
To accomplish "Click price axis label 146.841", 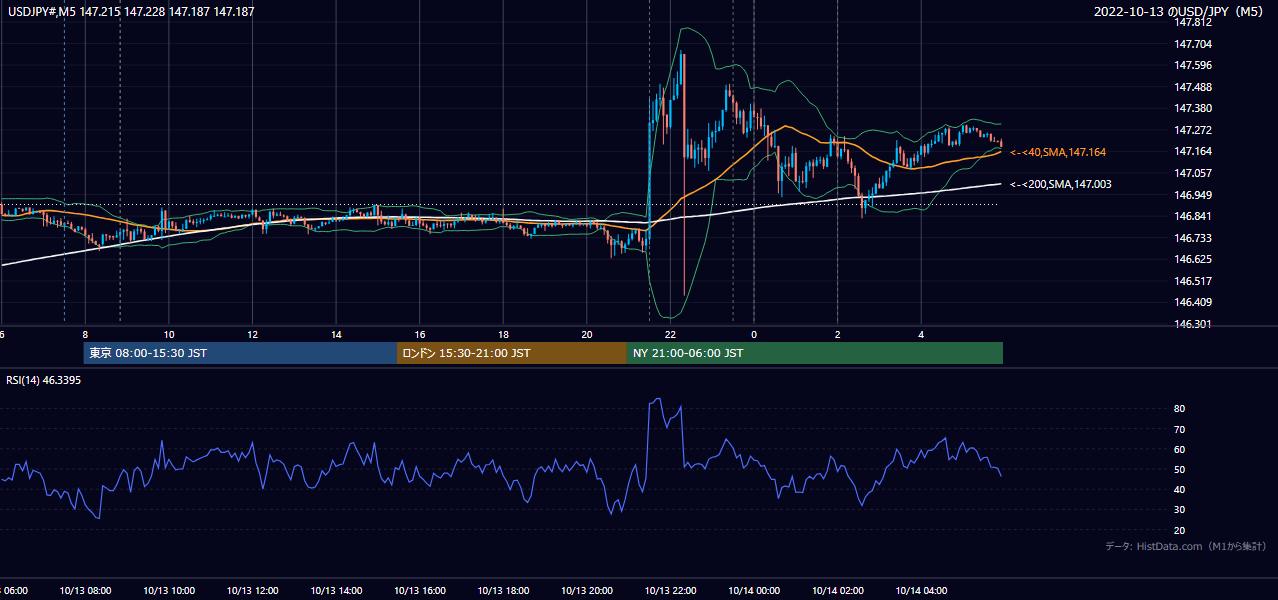I will click(1191, 216).
